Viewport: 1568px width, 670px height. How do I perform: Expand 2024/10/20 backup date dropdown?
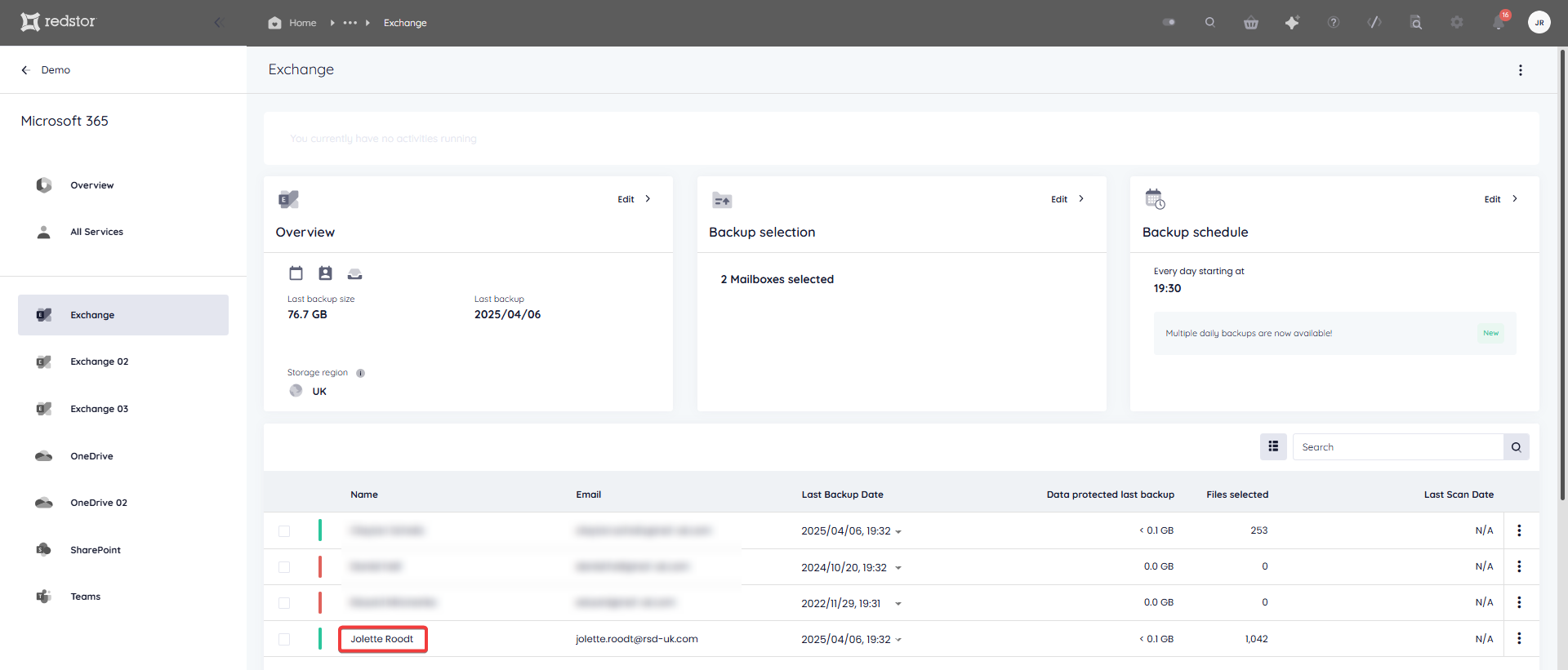click(x=898, y=567)
